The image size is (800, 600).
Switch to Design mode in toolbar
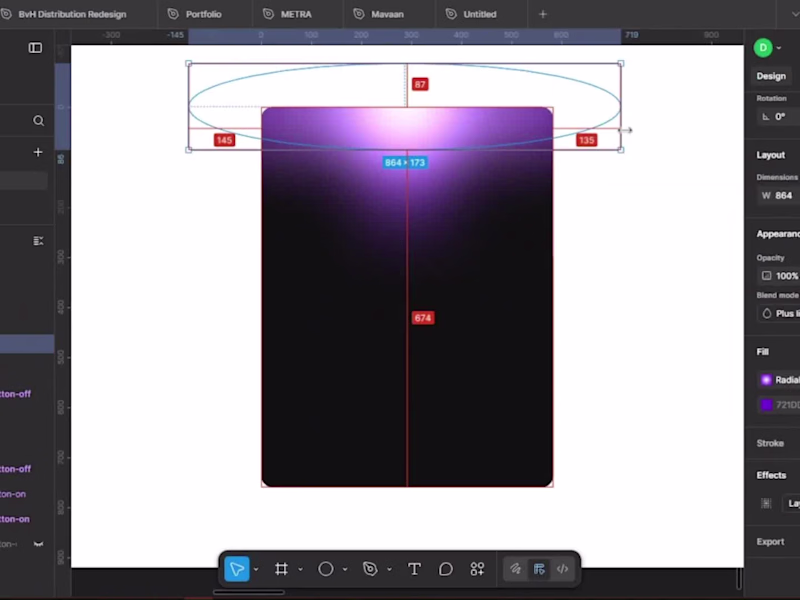coord(539,569)
